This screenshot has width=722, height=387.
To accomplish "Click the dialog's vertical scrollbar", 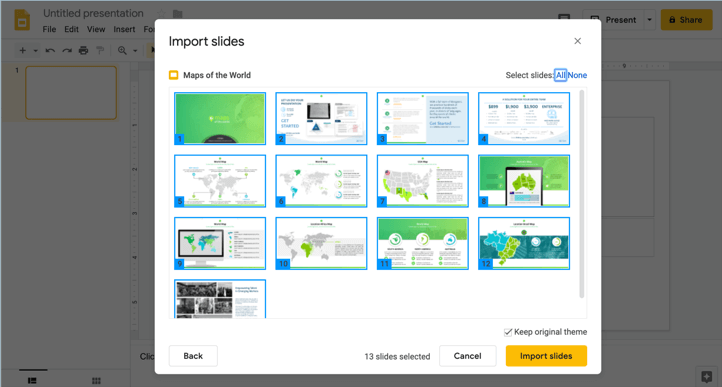I will tap(582, 194).
